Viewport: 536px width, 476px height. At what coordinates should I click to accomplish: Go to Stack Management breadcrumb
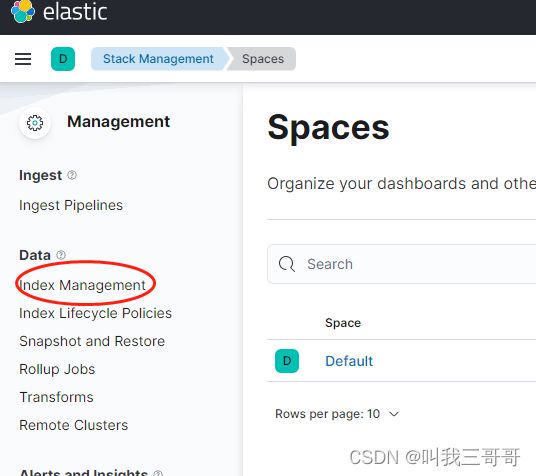[x=158, y=59]
